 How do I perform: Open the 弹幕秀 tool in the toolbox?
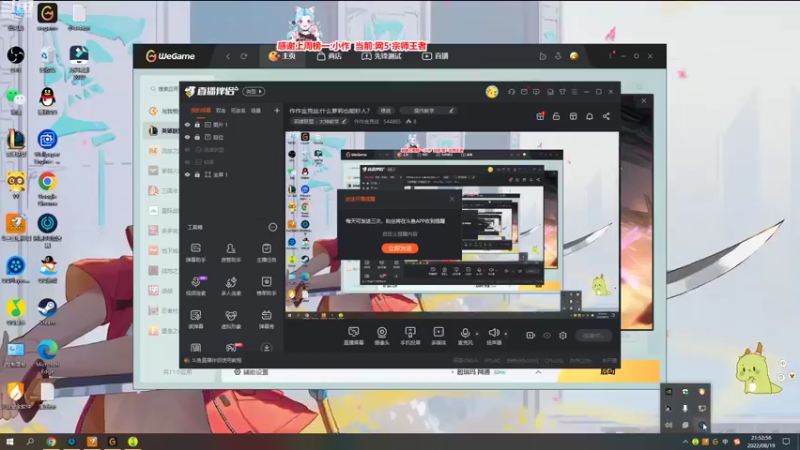click(x=266, y=319)
